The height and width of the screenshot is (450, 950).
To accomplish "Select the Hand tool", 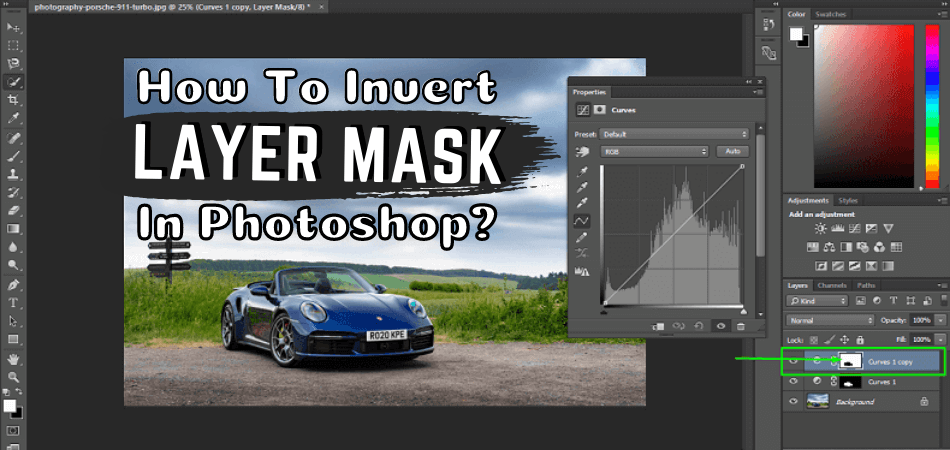I will pos(13,359).
